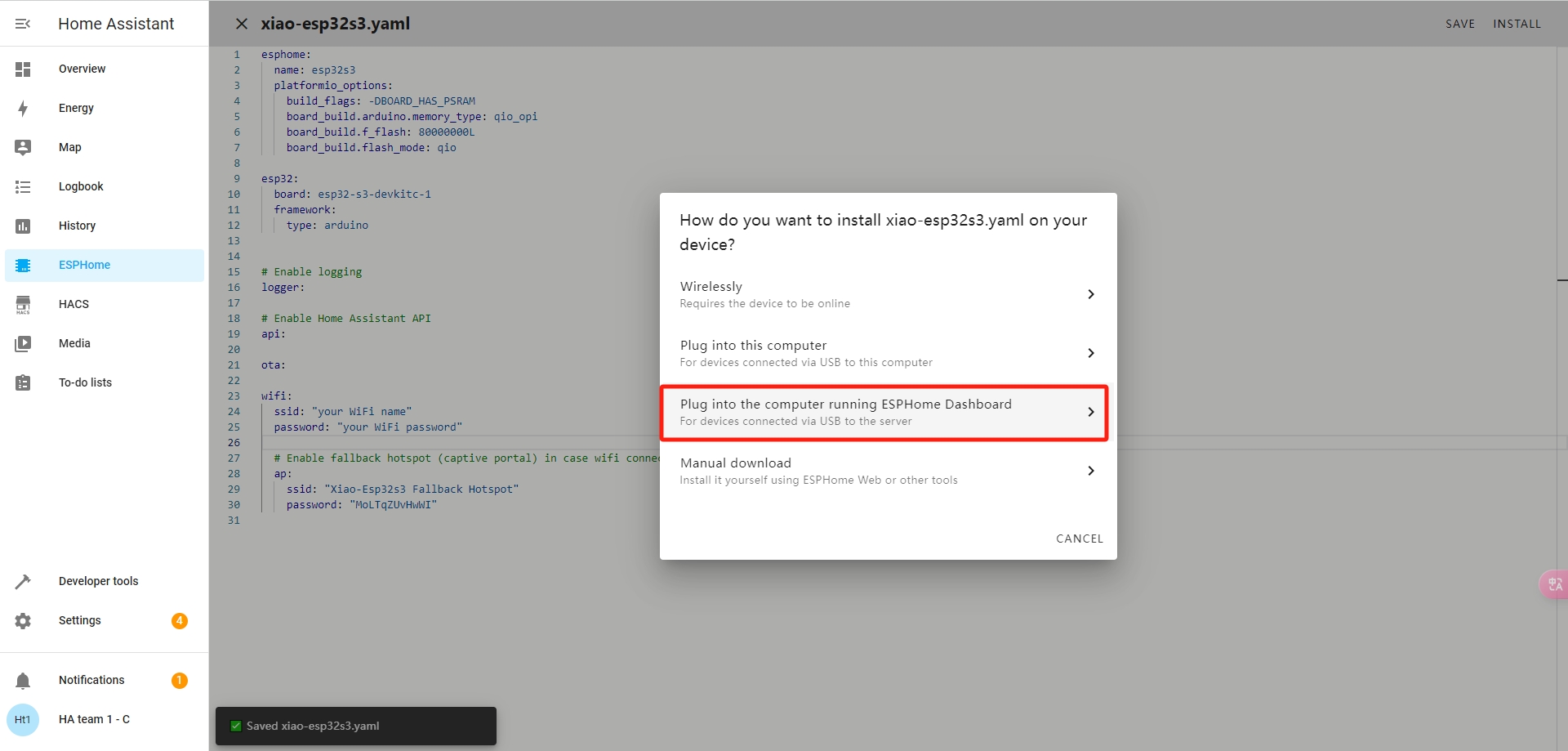Collapse the sidebar with the menu icon
This screenshot has height=751, width=1568.
[23, 24]
